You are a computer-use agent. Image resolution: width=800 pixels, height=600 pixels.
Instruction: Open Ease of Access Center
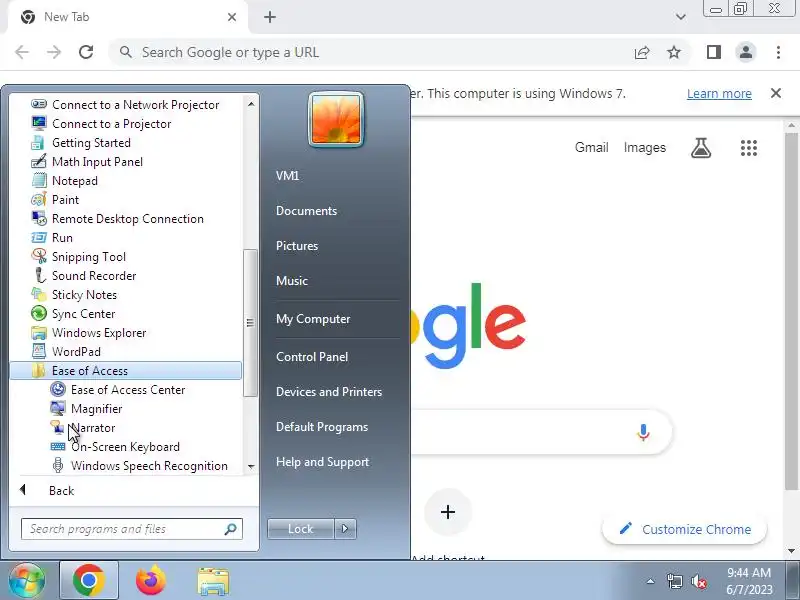tap(118, 390)
